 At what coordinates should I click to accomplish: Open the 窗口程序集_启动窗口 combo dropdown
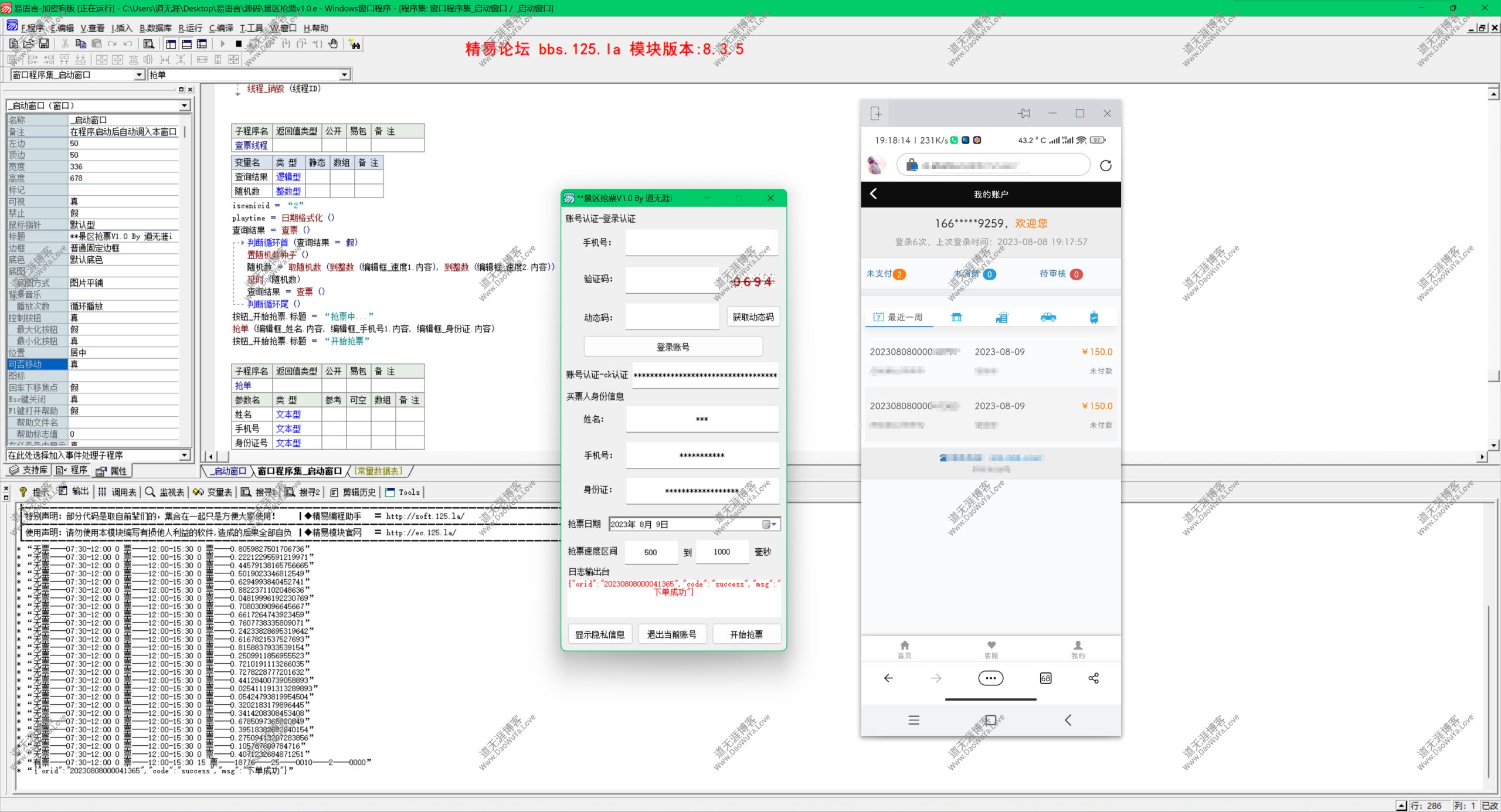click(x=139, y=75)
